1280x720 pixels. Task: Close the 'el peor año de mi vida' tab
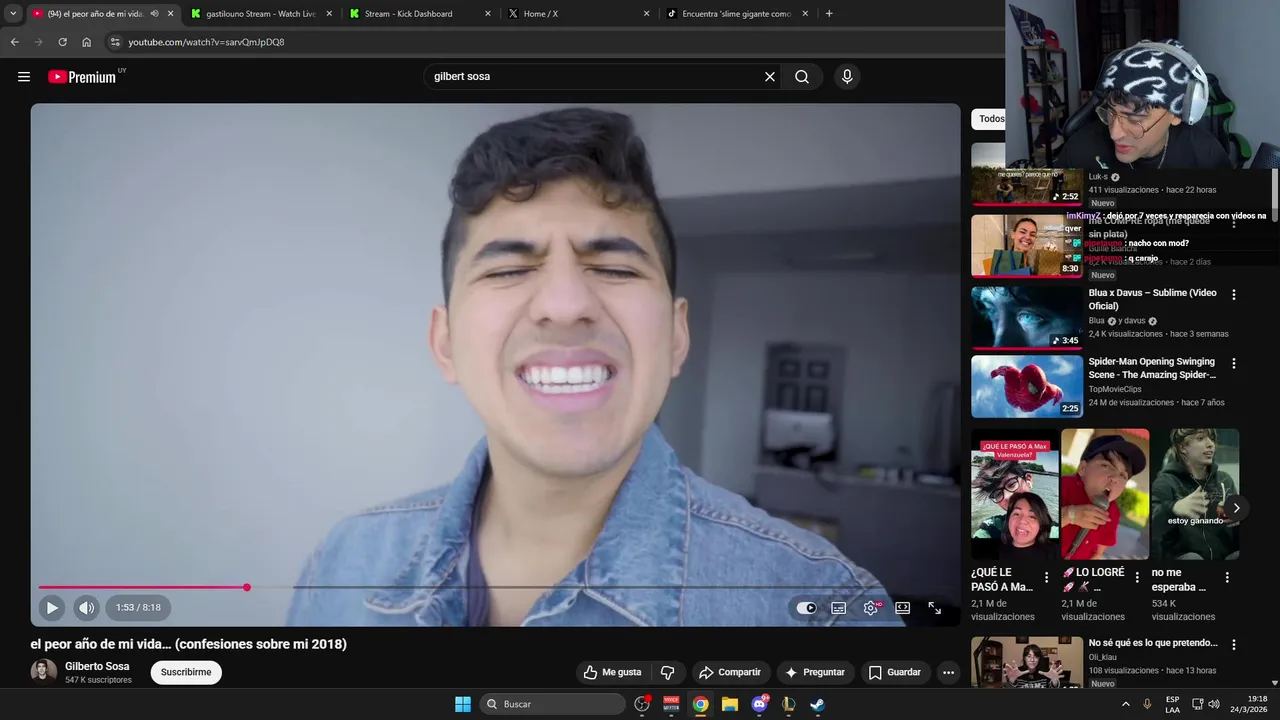coord(170,14)
